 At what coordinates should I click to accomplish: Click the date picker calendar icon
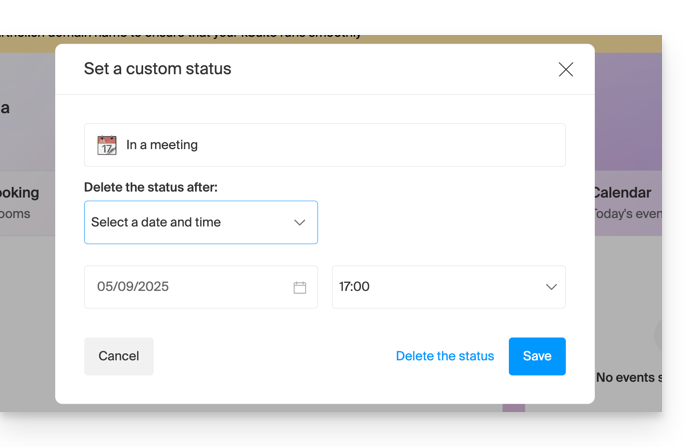point(300,287)
